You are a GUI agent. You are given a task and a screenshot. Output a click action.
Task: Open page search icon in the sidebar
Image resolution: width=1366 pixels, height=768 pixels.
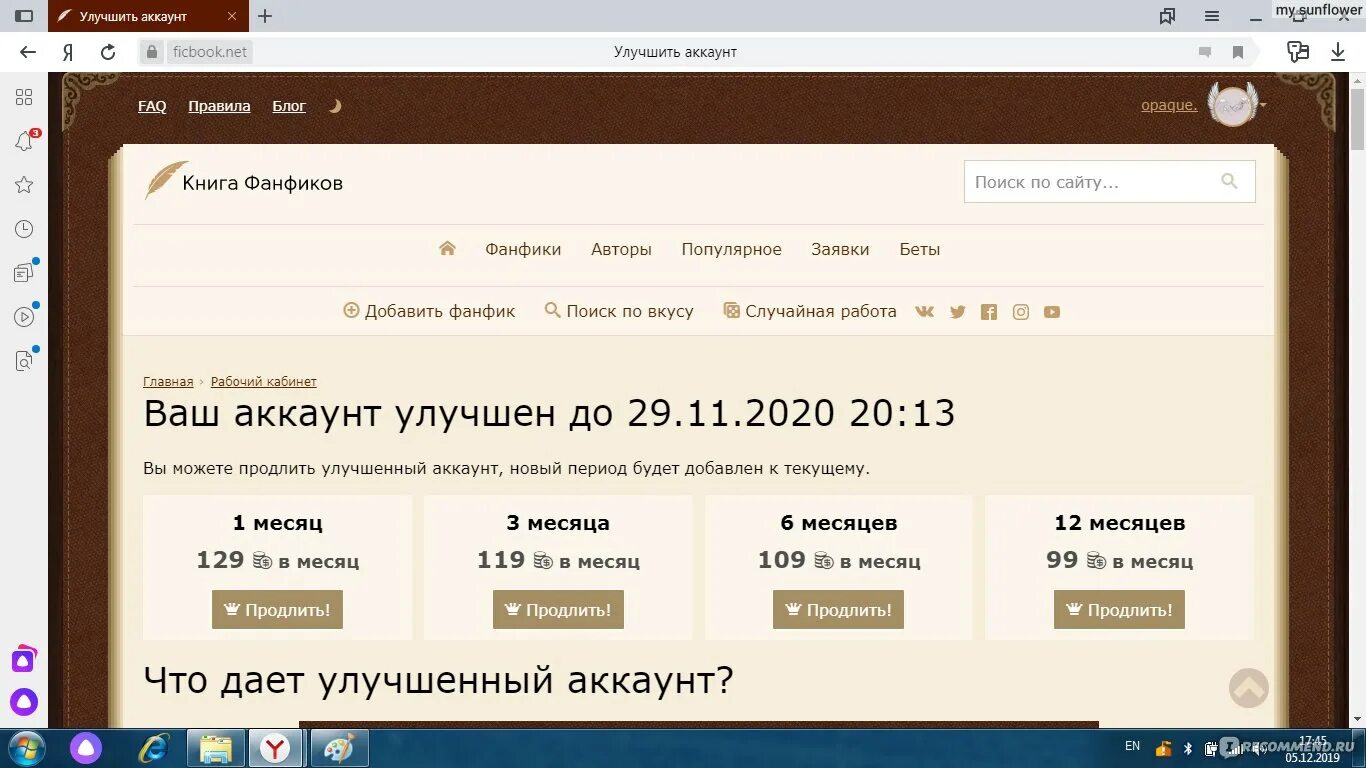pyautogui.click(x=24, y=360)
